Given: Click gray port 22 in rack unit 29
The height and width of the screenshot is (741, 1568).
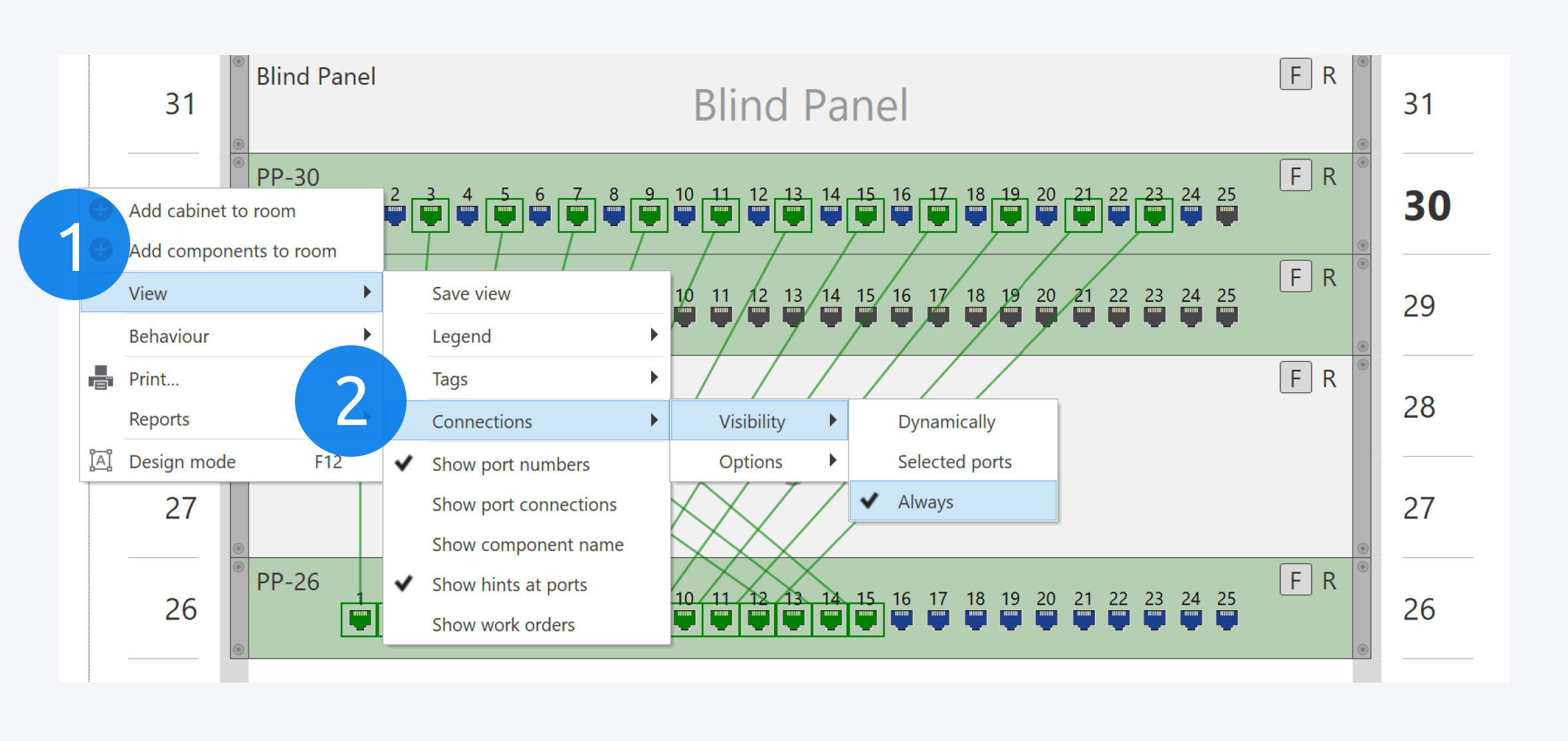Looking at the screenshot, I should click(1118, 316).
